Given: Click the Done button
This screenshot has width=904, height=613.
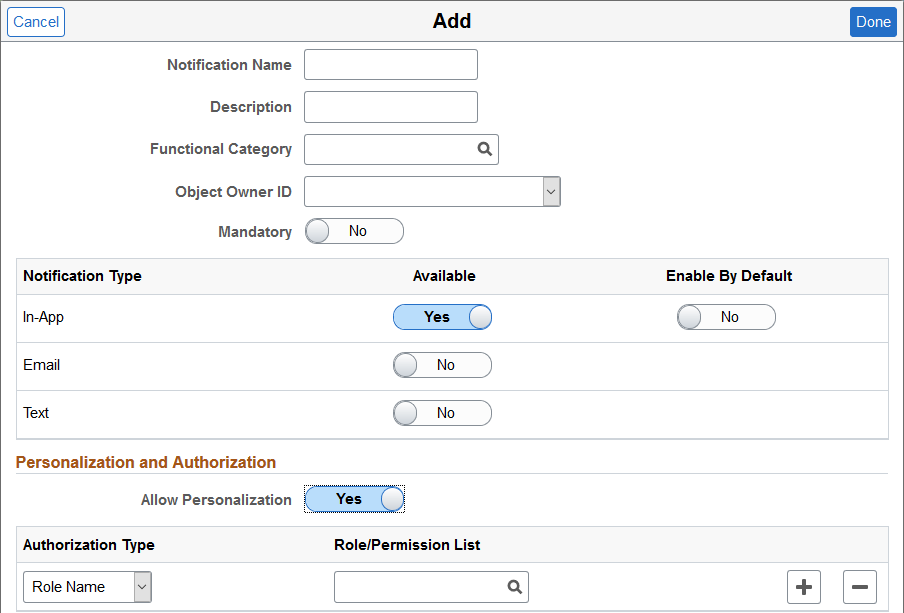Looking at the screenshot, I should point(873,22).
